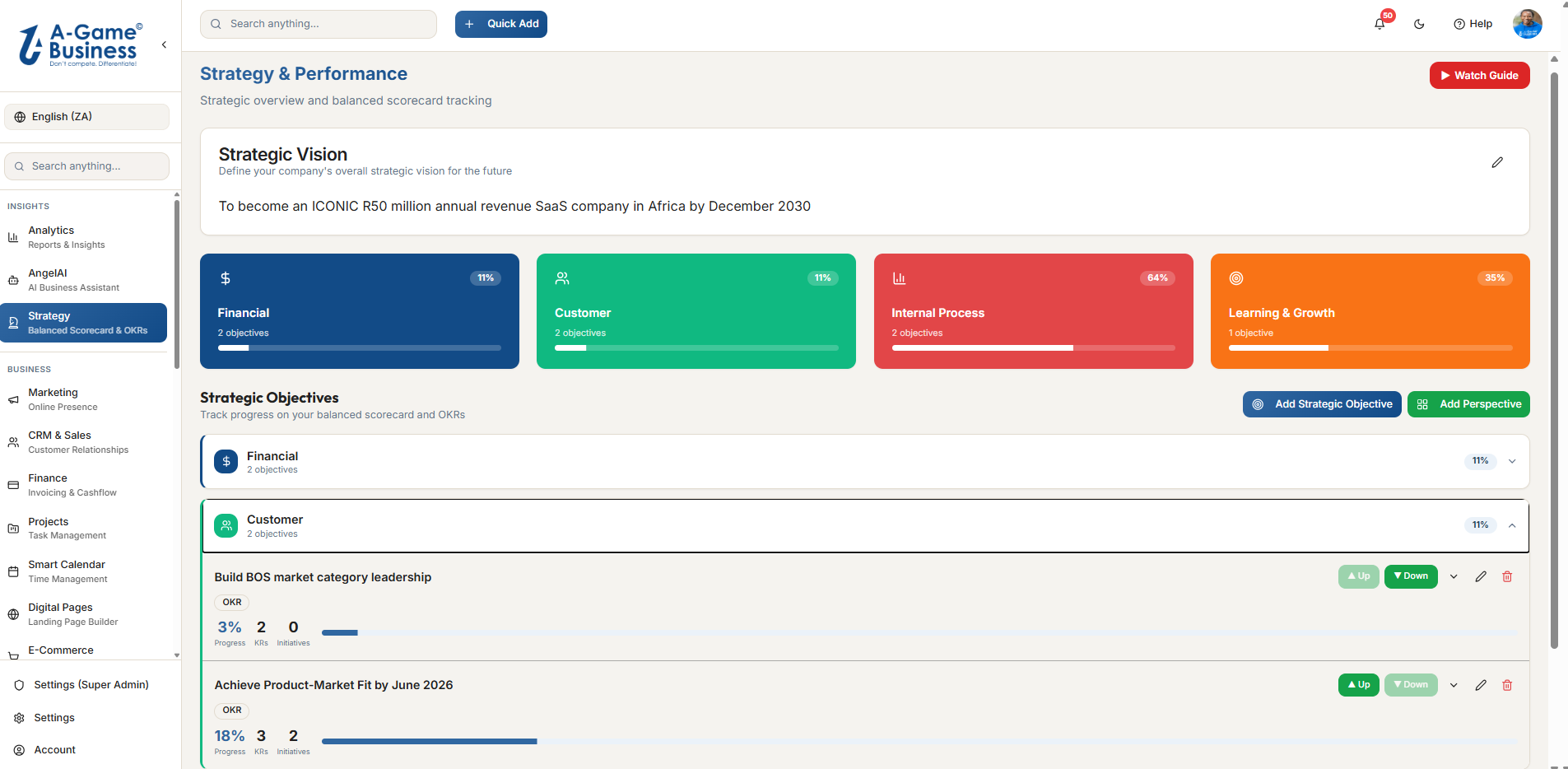The width and height of the screenshot is (1568, 769).
Task: Click the Learning & Growth 35% badge
Action: [x=1495, y=278]
